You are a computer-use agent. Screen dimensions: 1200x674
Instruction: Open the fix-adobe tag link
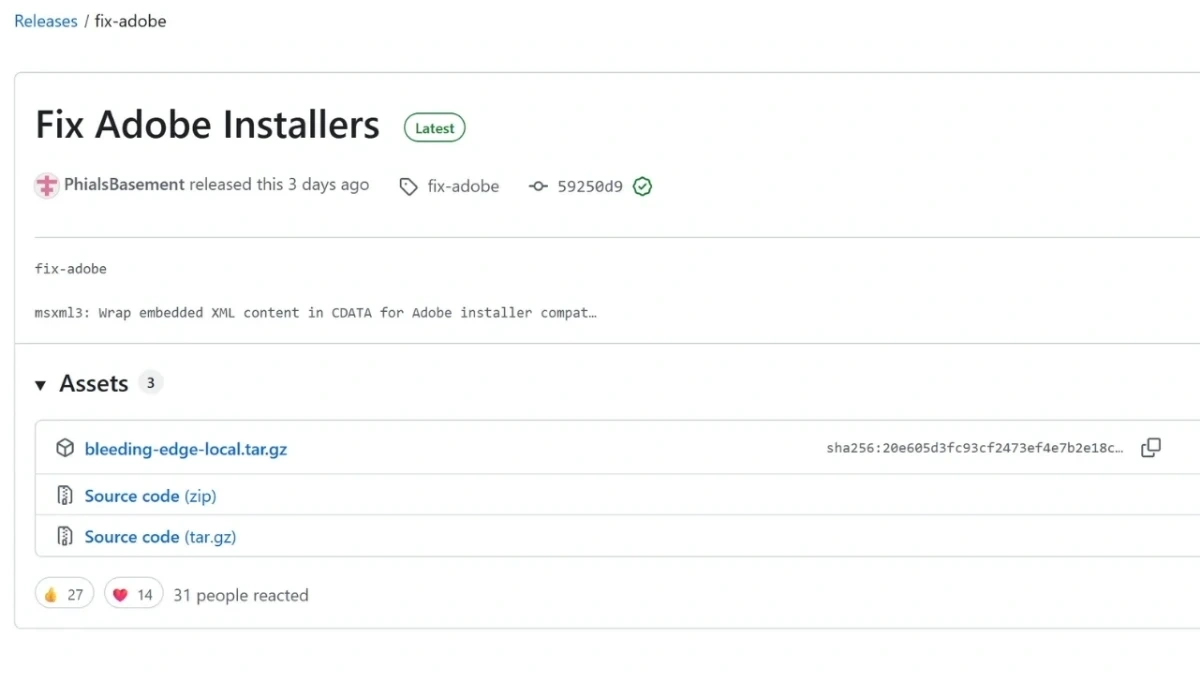tap(462, 186)
